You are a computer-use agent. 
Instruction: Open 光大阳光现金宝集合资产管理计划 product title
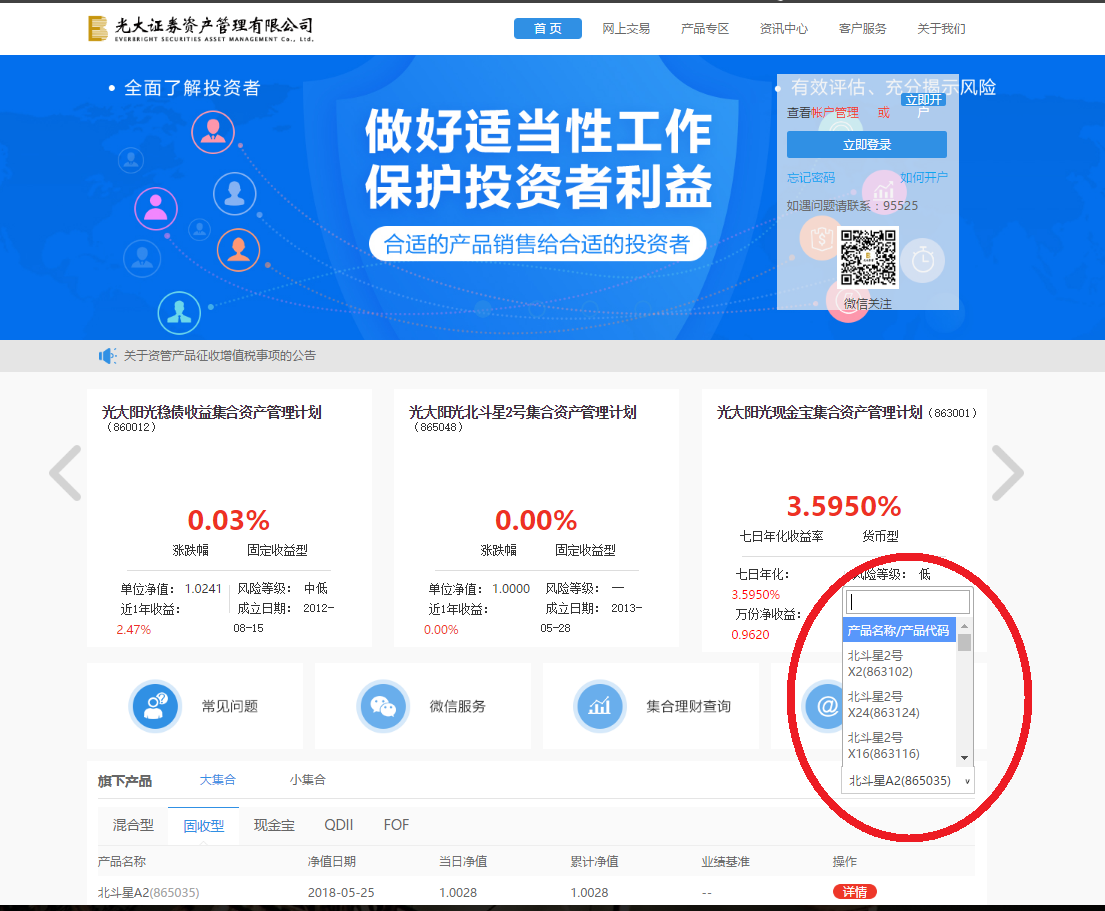tap(820, 412)
